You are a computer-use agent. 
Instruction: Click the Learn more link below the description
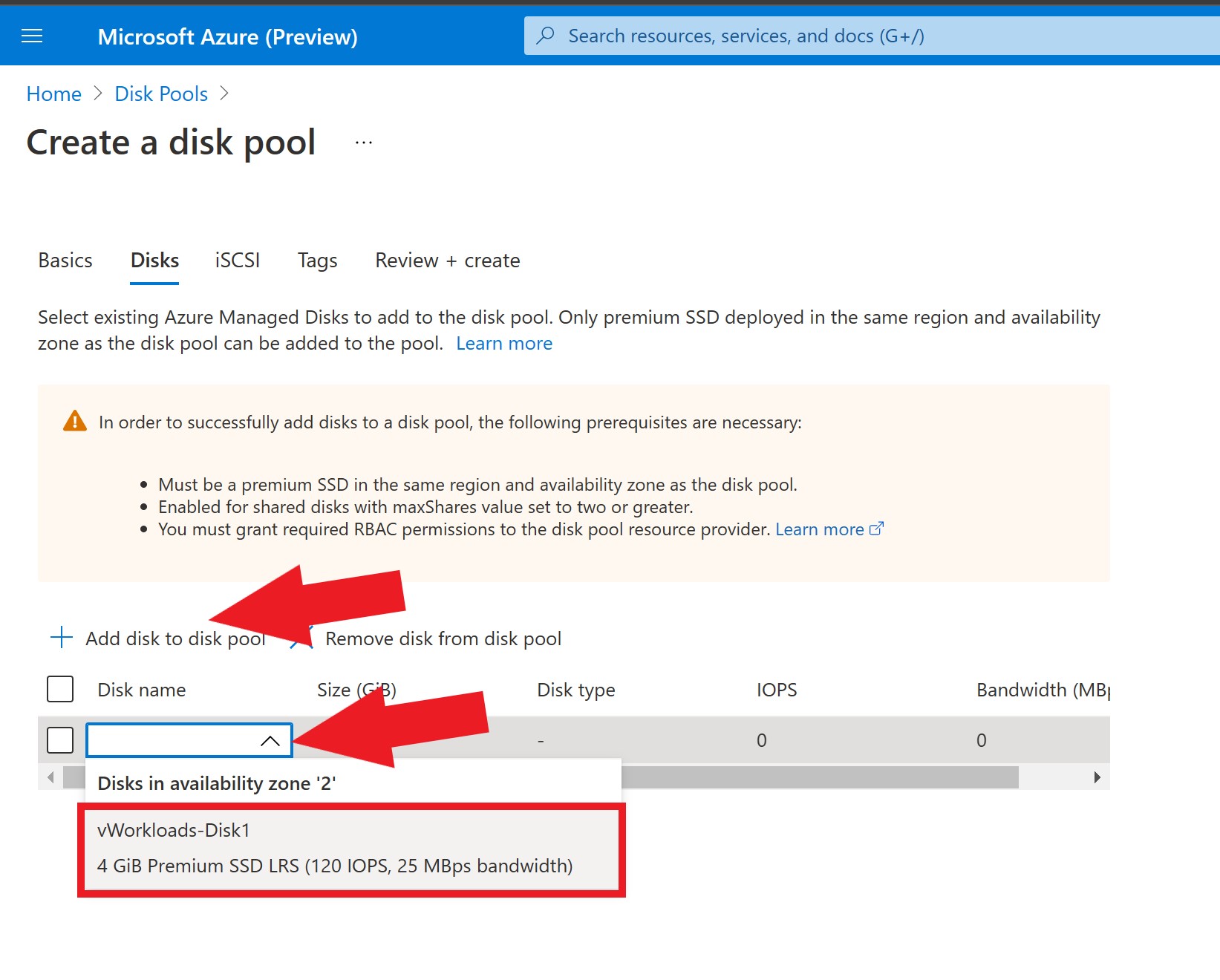pos(504,342)
